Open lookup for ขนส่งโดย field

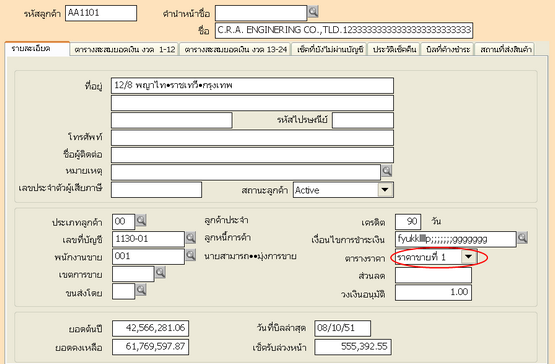[x=141, y=290]
